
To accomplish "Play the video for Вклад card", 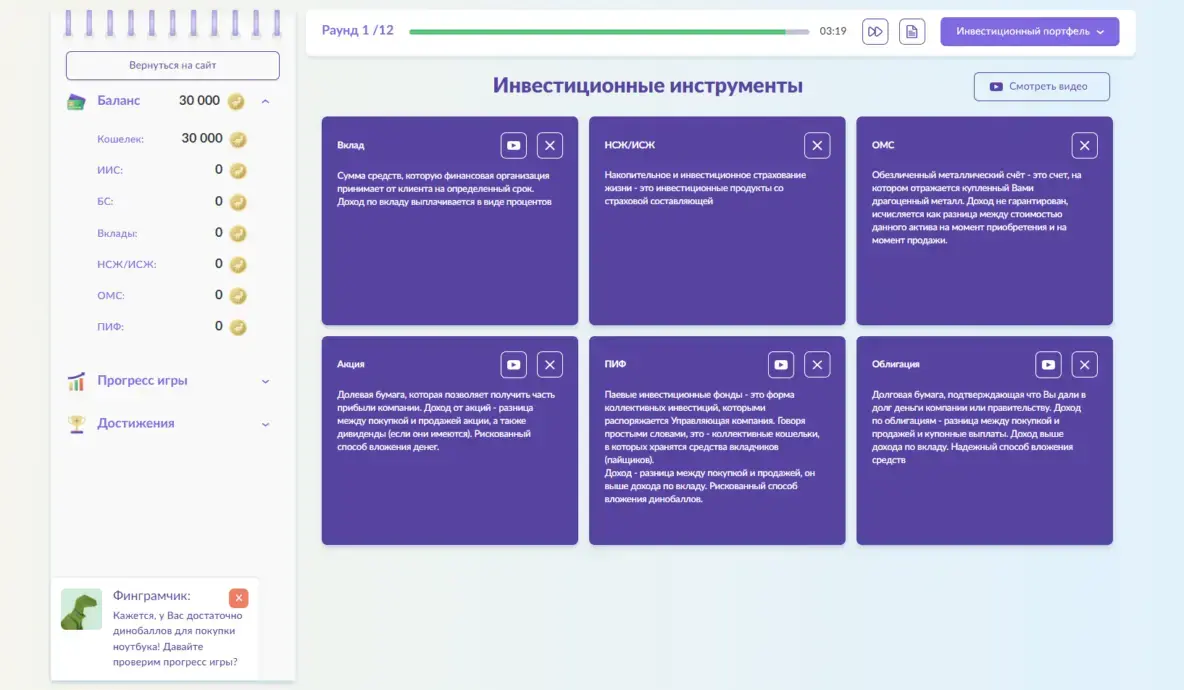I will coord(513,146).
